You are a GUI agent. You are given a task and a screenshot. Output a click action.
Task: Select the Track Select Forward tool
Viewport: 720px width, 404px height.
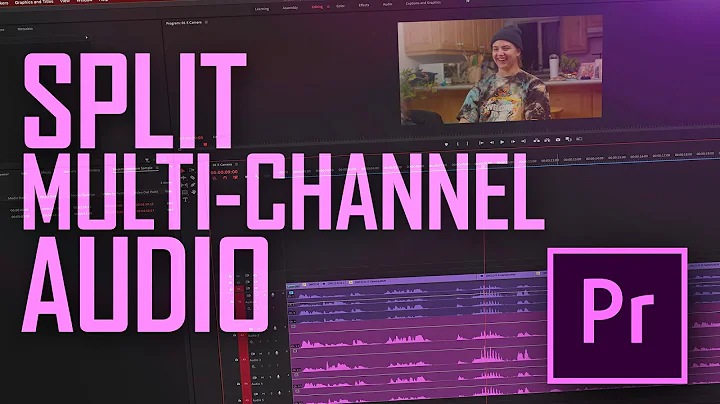click(x=191, y=170)
